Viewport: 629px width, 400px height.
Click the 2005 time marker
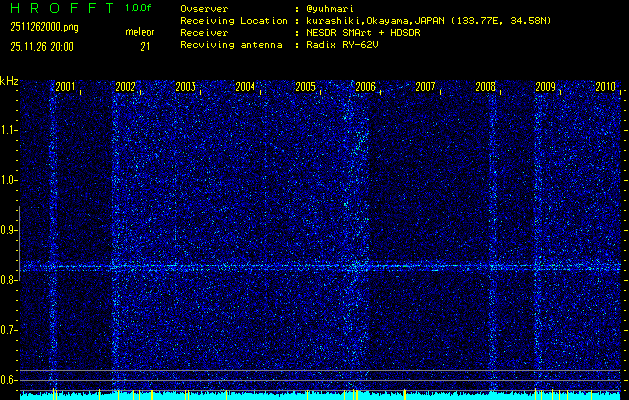(305, 86)
